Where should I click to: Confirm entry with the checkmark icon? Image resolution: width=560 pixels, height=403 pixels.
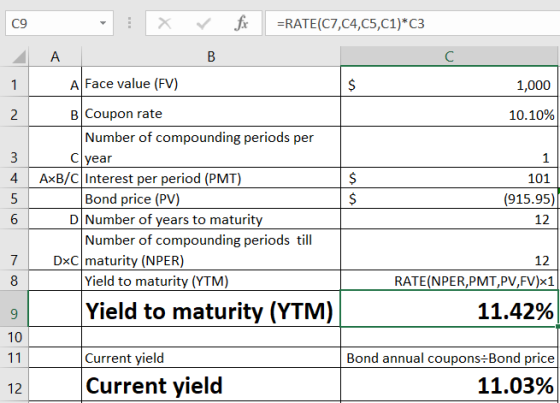click(203, 24)
